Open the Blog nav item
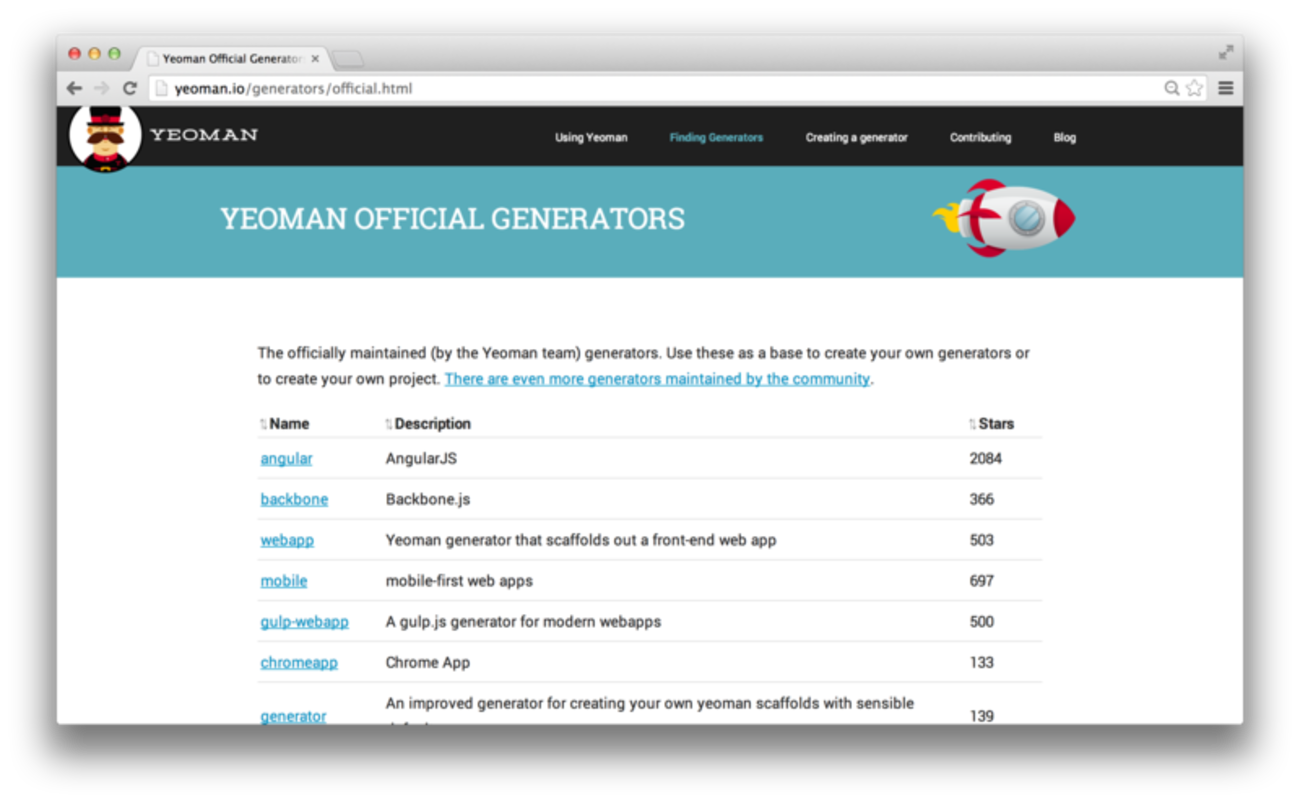Viewport: 1300px width, 803px height. pos(1065,138)
